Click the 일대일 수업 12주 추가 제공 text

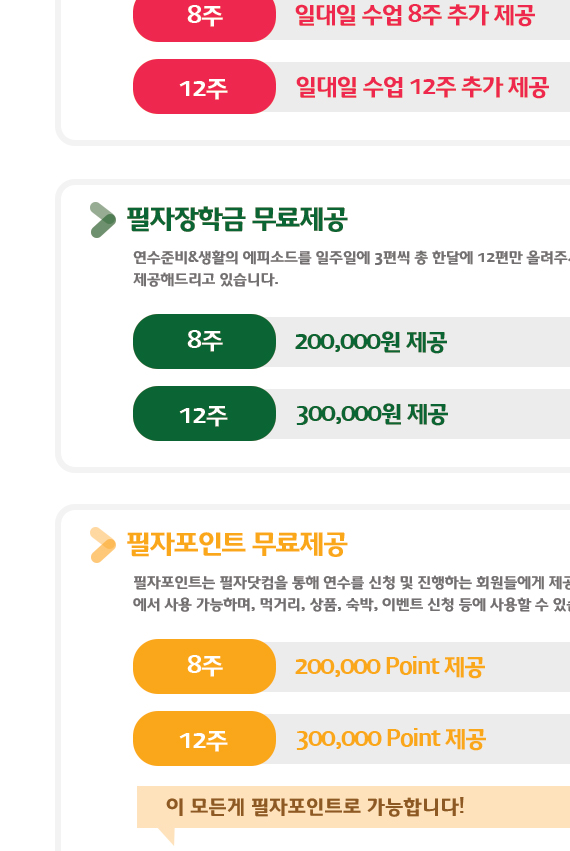pos(422,87)
